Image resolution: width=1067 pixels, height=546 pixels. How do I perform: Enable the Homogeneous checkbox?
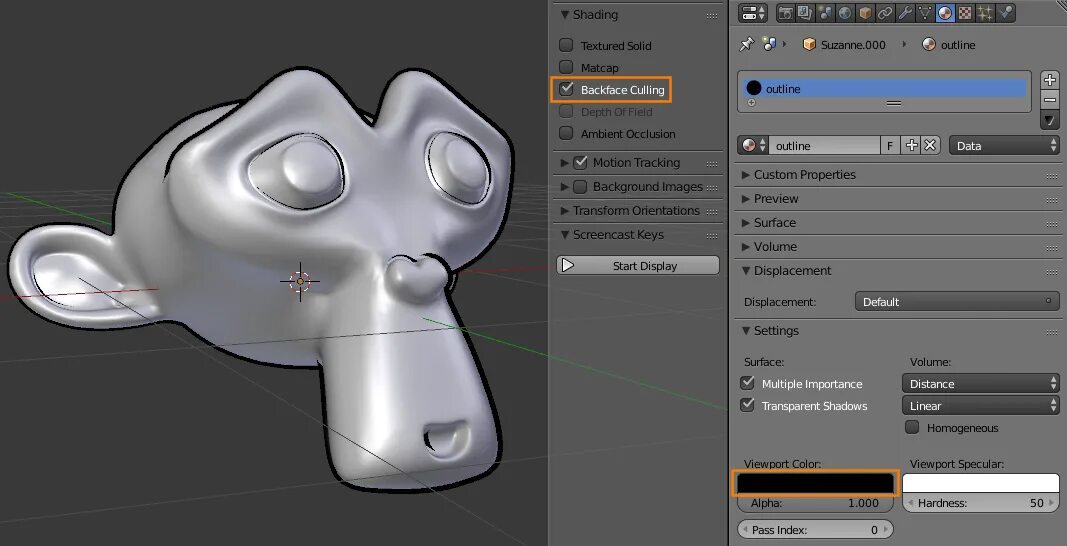pyautogui.click(x=913, y=428)
